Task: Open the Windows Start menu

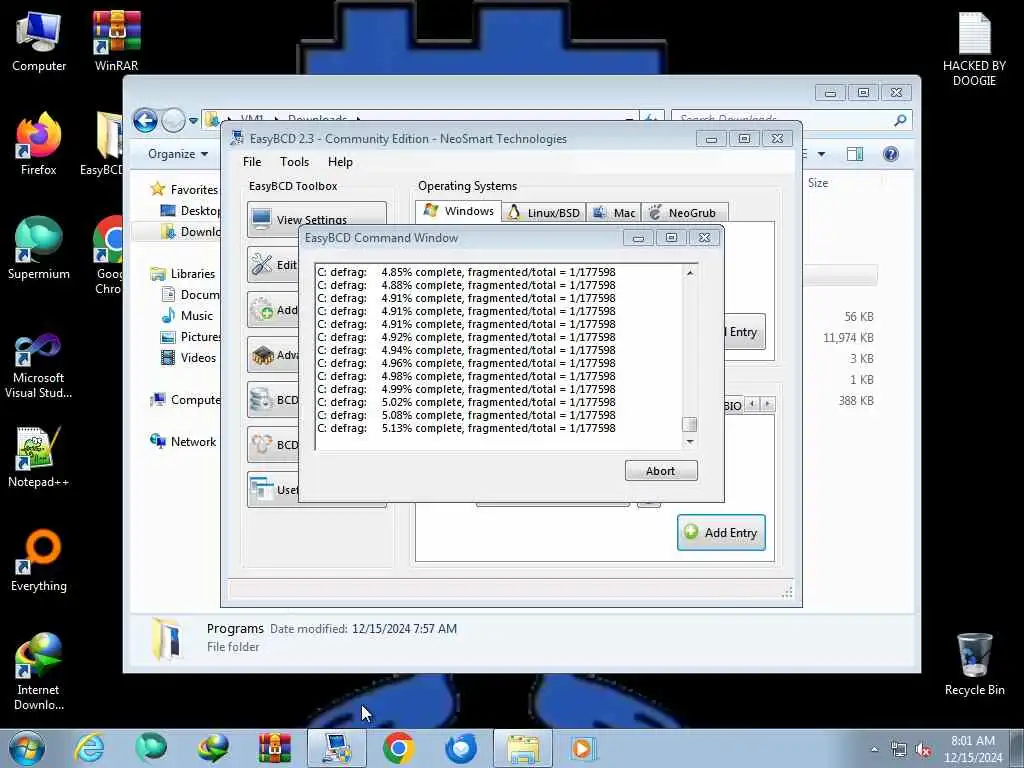Action: point(27,748)
